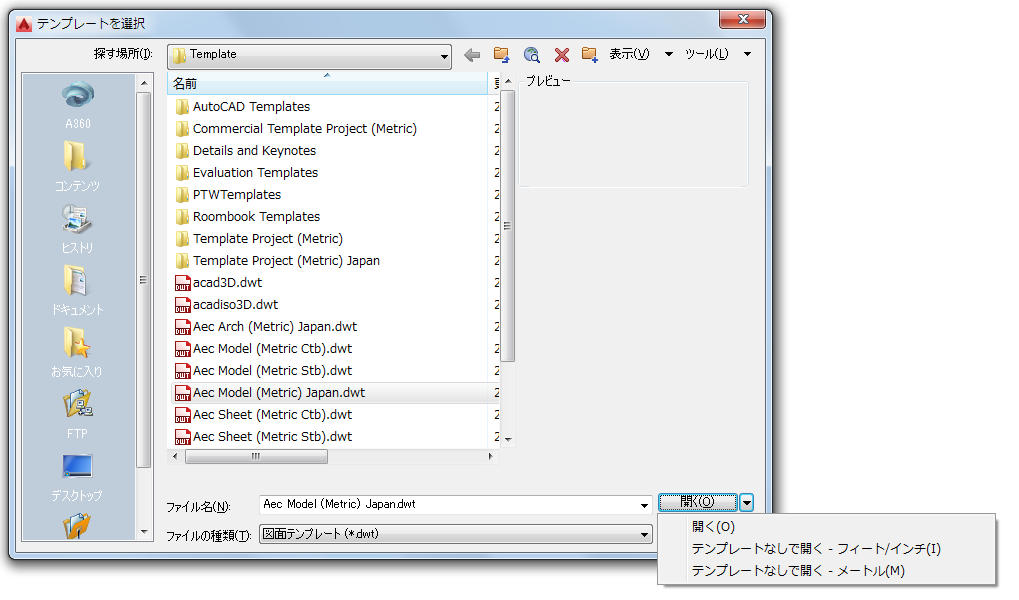Choose テンプレートなしで開く - フィート/インチ(I)
The width and height of the screenshot is (1019, 600).
816,549
